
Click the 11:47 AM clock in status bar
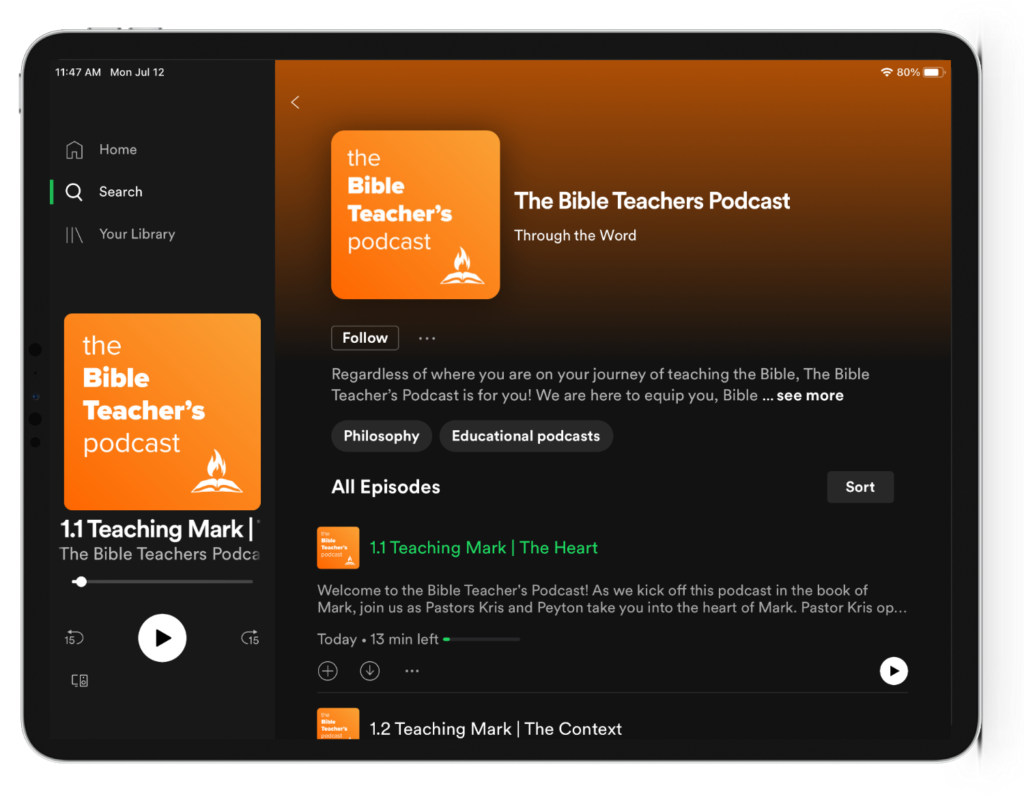pyautogui.click(x=78, y=73)
